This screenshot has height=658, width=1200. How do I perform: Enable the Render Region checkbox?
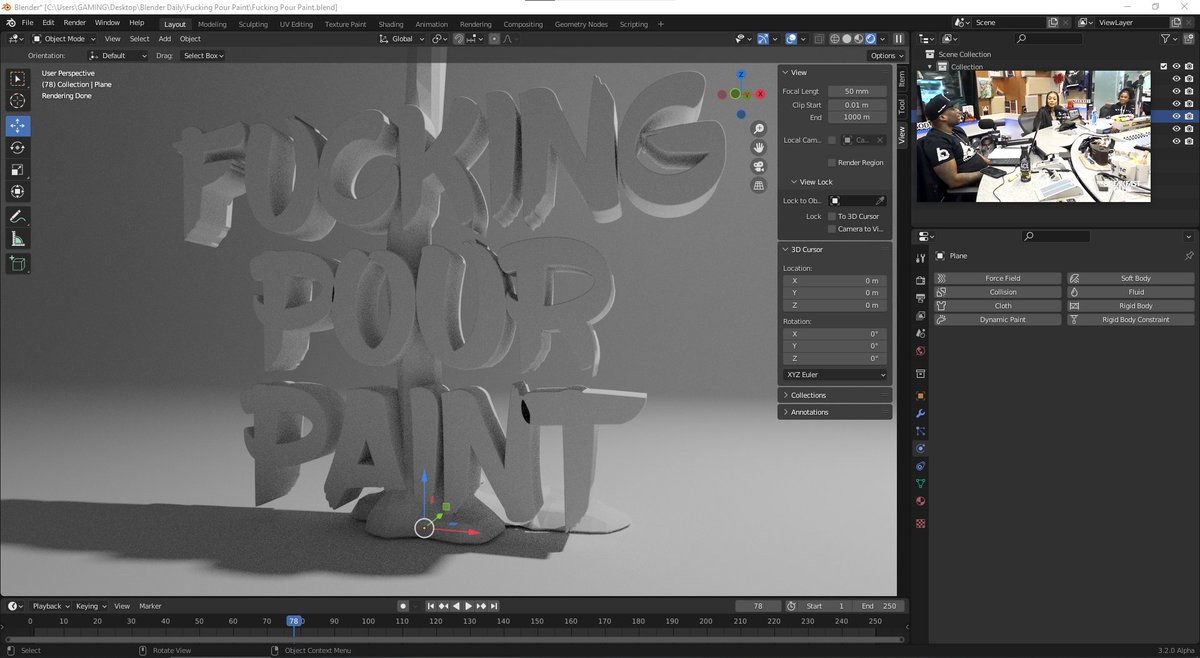click(832, 162)
